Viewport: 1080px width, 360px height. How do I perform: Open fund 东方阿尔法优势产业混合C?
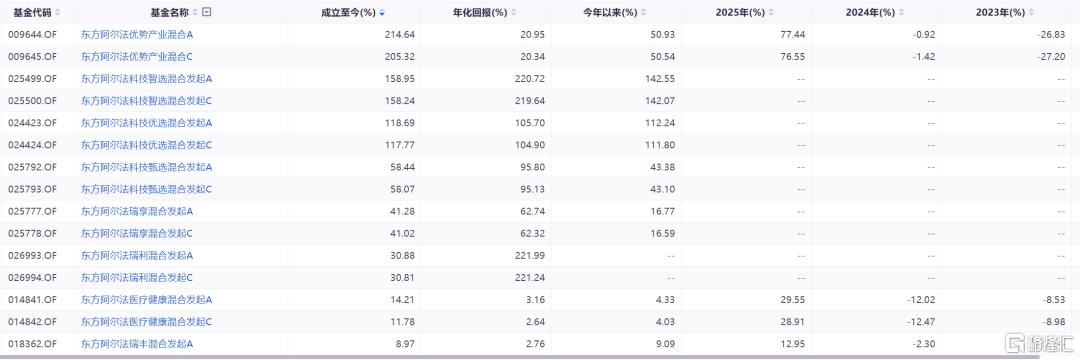(137, 56)
